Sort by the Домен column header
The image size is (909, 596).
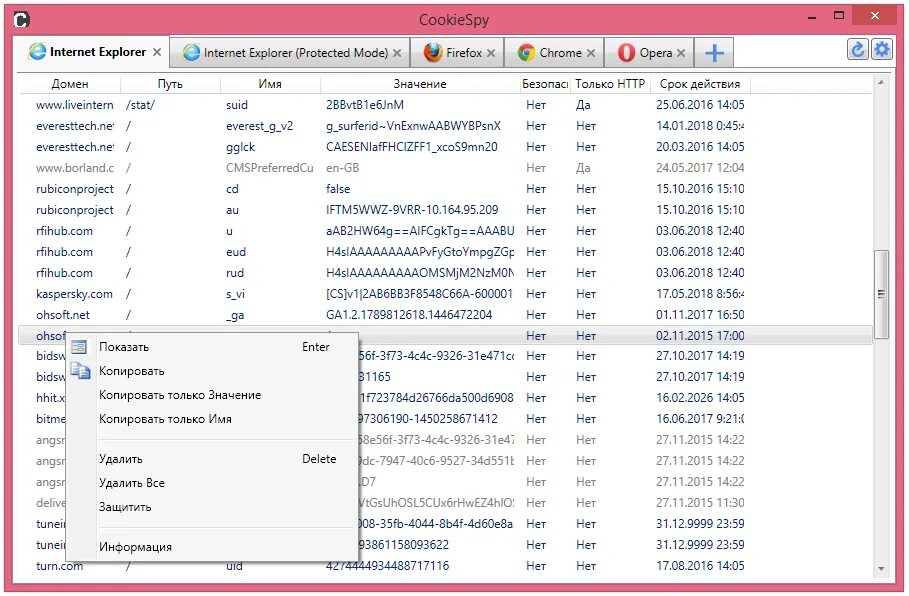pos(70,83)
